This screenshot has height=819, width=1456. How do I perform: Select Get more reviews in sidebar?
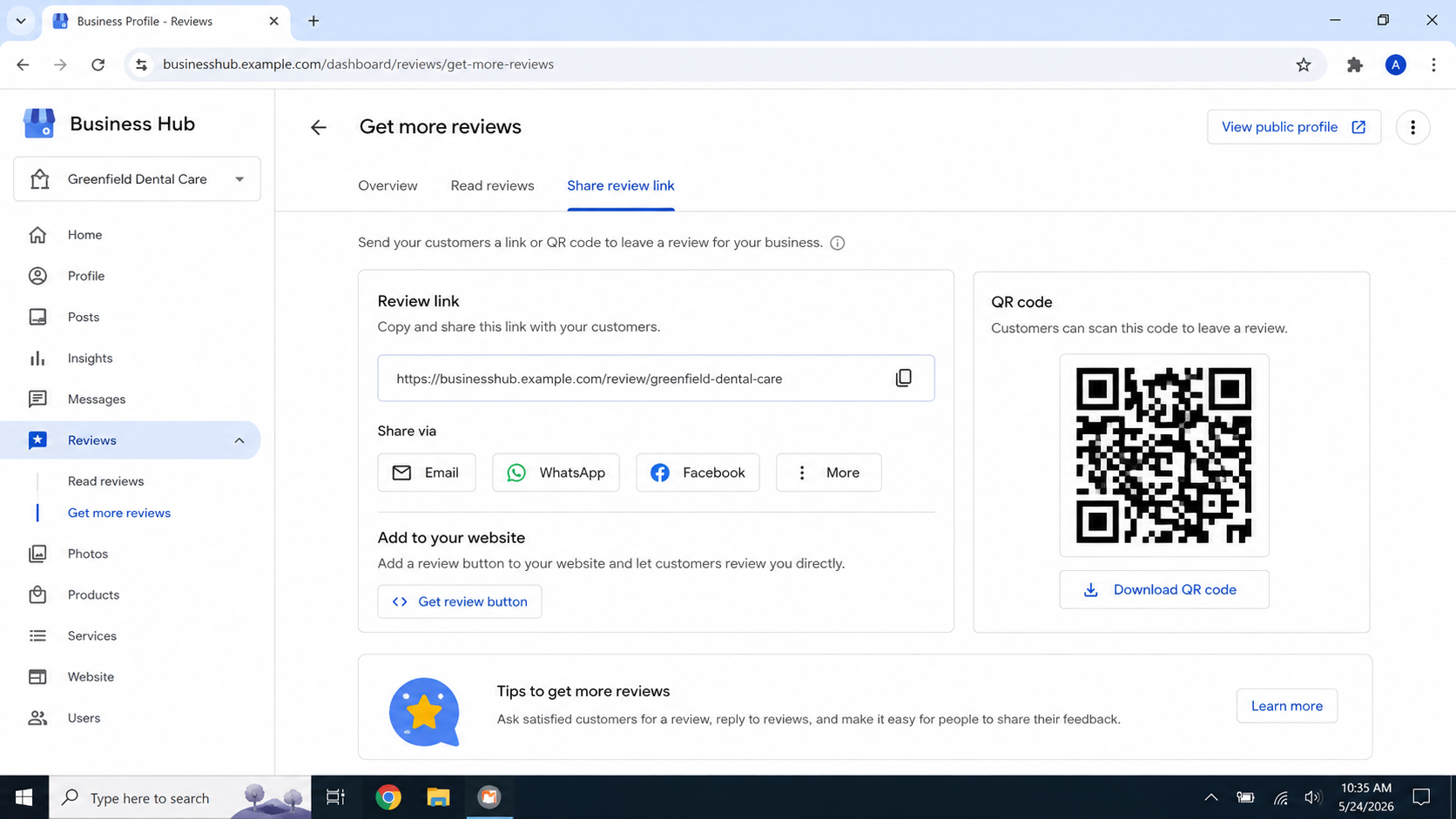[119, 513]
